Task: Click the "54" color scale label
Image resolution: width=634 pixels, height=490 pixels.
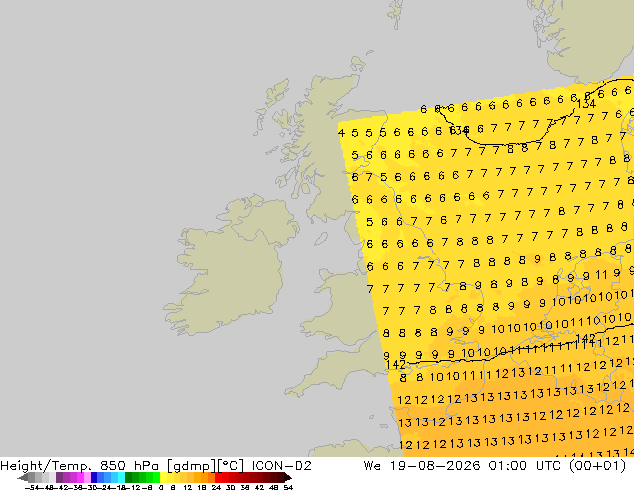Action: 288,487
